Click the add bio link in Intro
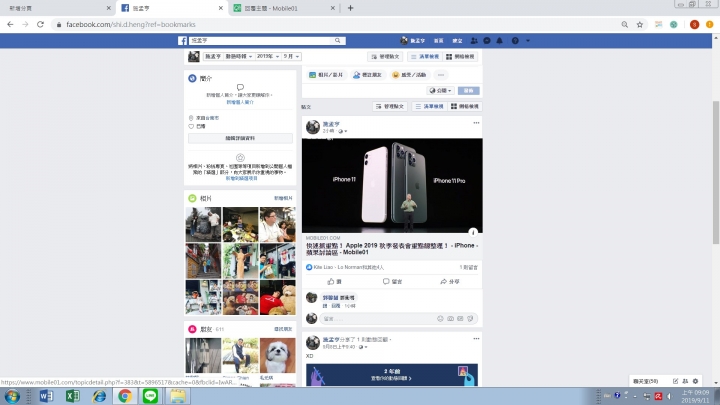 (240, 102)
